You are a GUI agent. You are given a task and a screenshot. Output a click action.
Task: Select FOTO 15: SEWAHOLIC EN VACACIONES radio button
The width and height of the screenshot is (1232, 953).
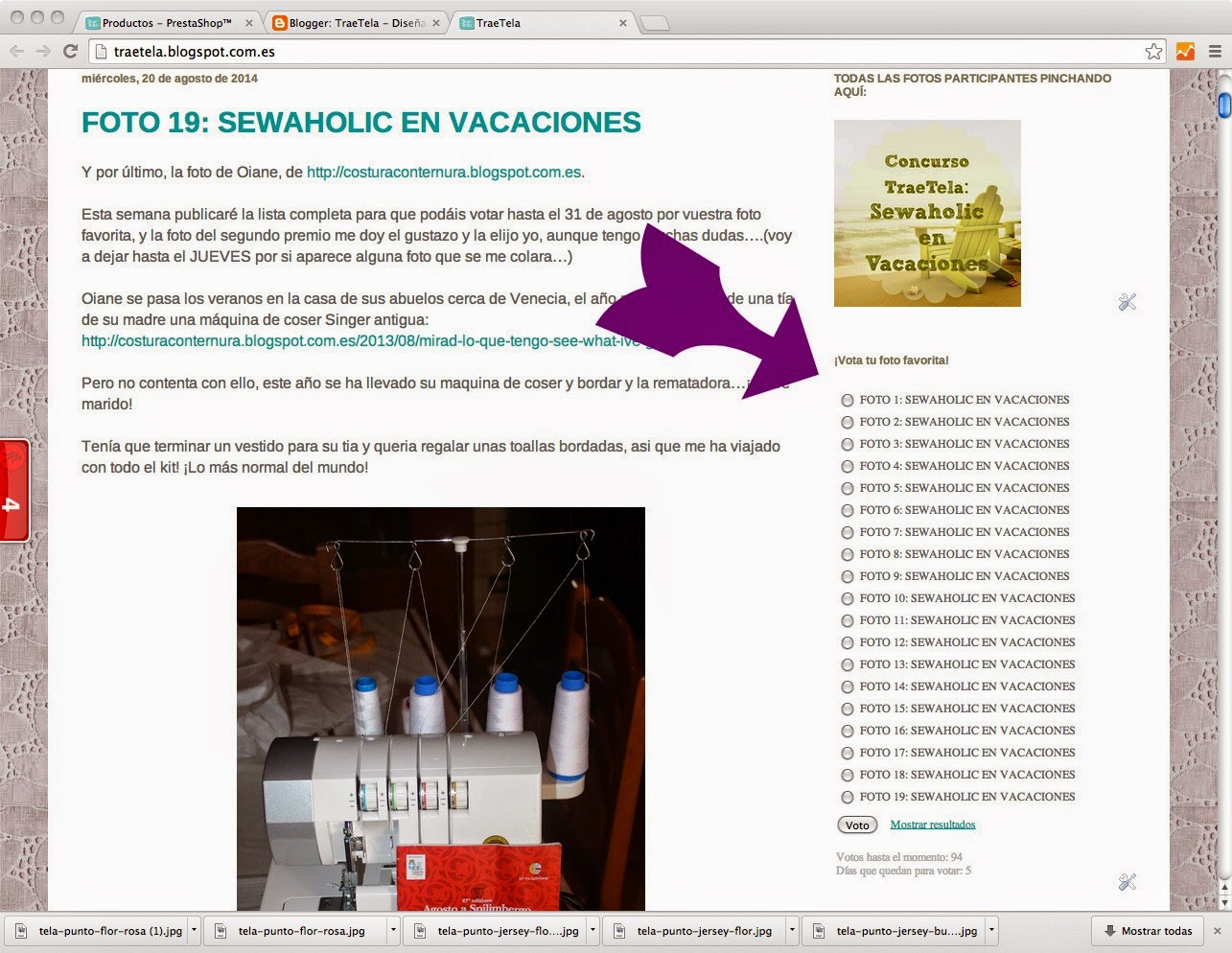coord(848,709)
